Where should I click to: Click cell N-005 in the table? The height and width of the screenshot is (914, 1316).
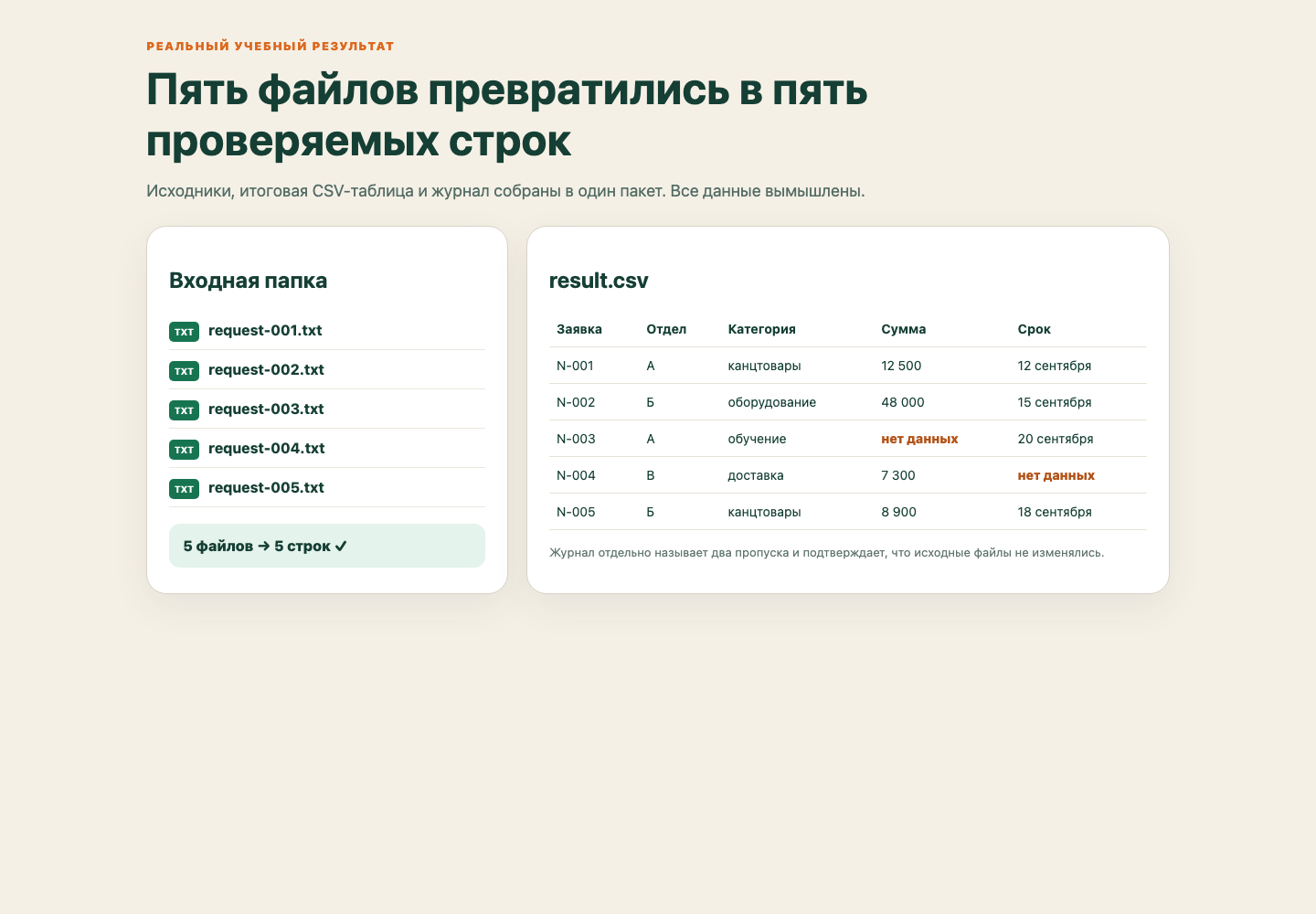click(576, 512)
